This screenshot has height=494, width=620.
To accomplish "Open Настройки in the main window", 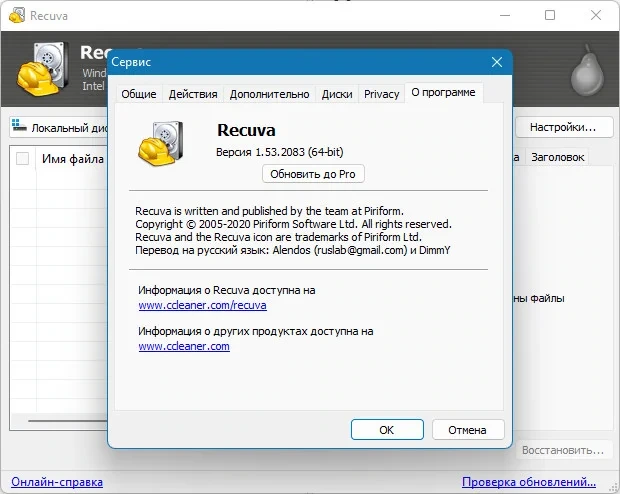I will pyautogui.click(x=563, y=127).
